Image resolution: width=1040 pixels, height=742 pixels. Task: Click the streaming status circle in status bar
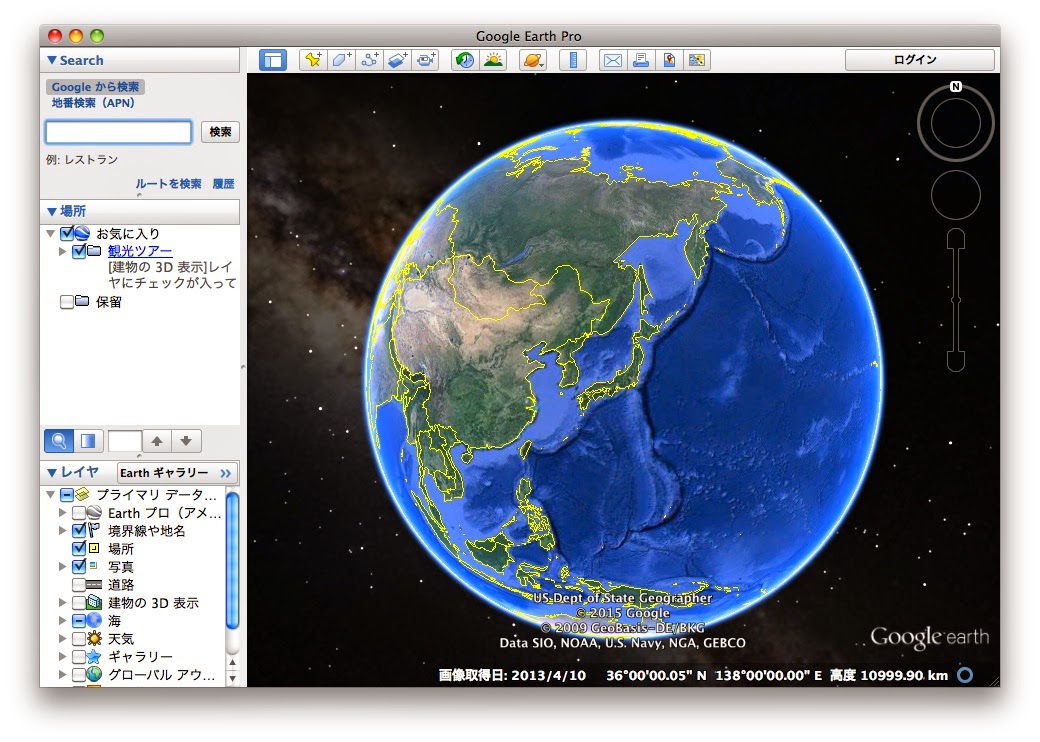pos(966,675)
